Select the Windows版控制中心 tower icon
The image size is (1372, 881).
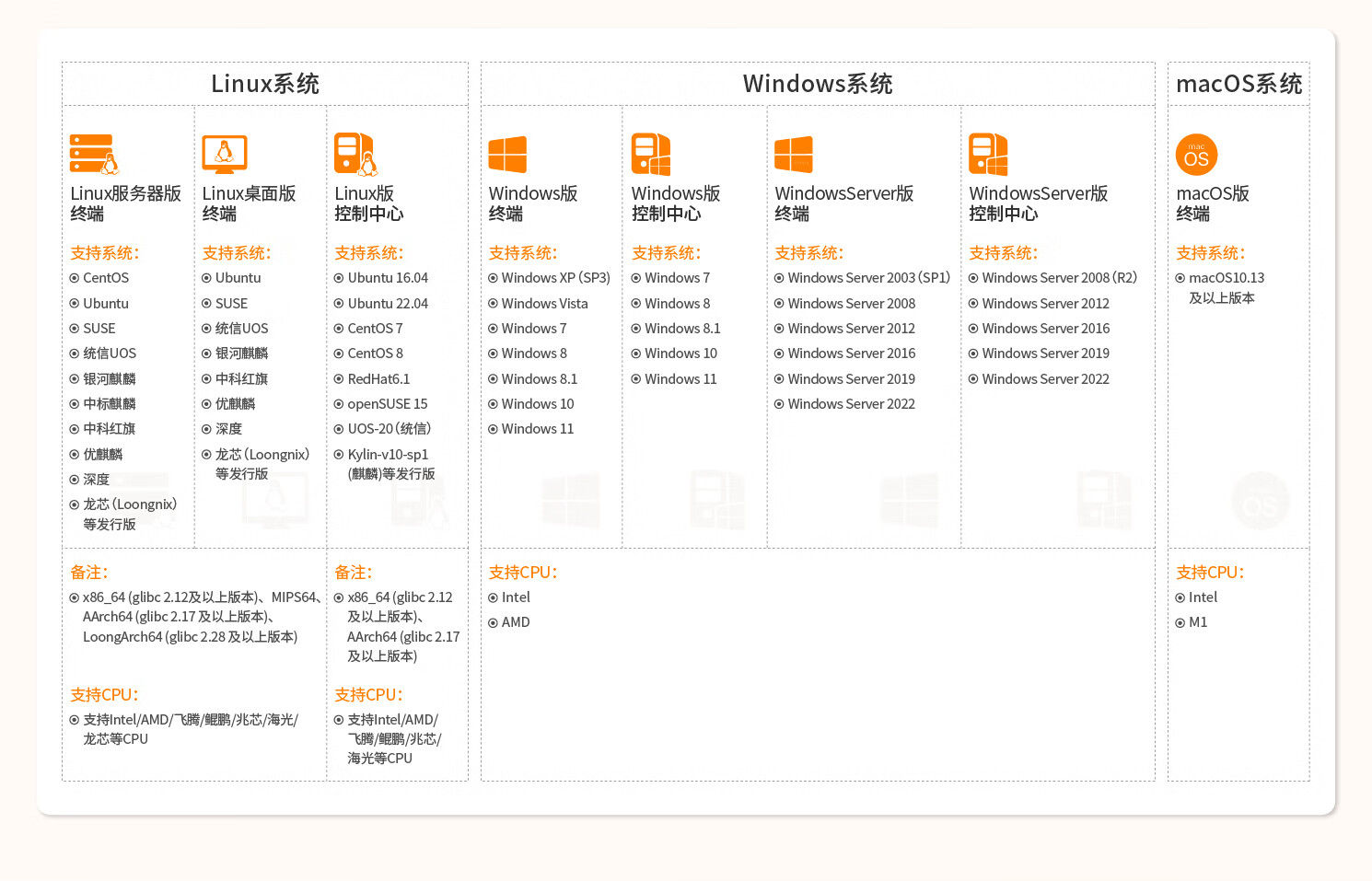651,155
